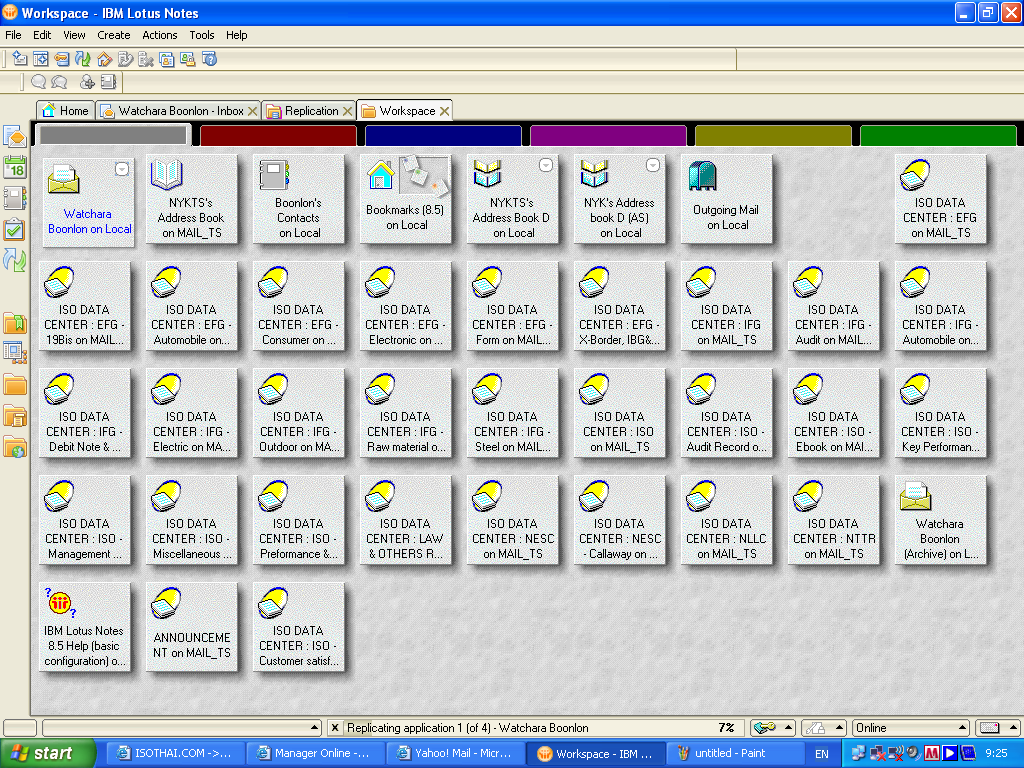Open ISO DATA CENTER : NLLC on MAIL_TS
The image size is (1024, 768).
[727, 520]
